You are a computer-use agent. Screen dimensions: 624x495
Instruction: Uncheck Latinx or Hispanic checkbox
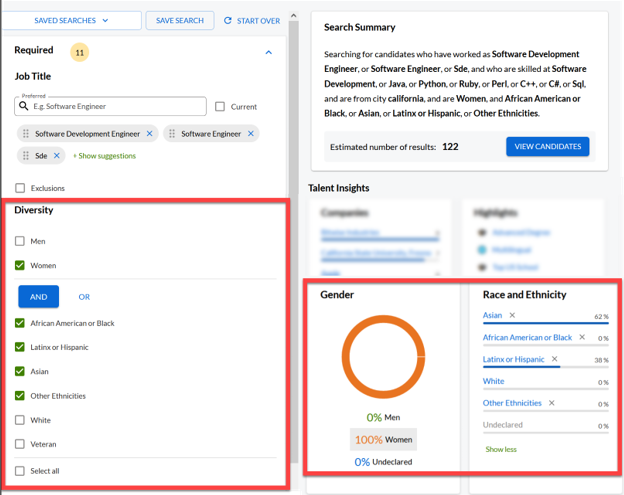pyautogui.click(x=20, y=347)
